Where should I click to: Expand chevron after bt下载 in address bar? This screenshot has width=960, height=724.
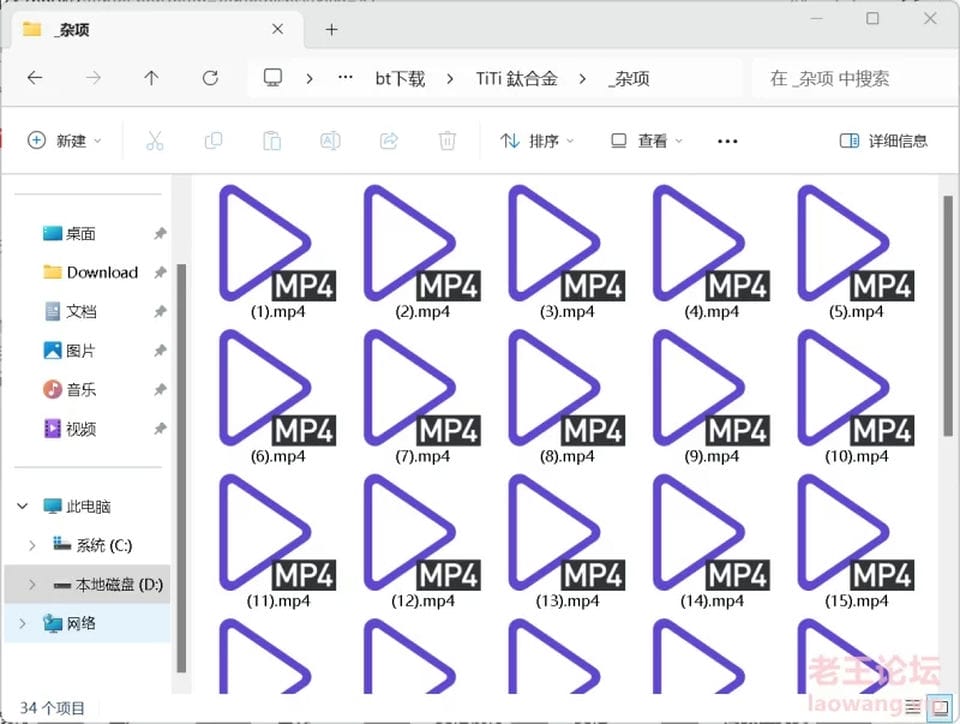click(x=450, y=78)
